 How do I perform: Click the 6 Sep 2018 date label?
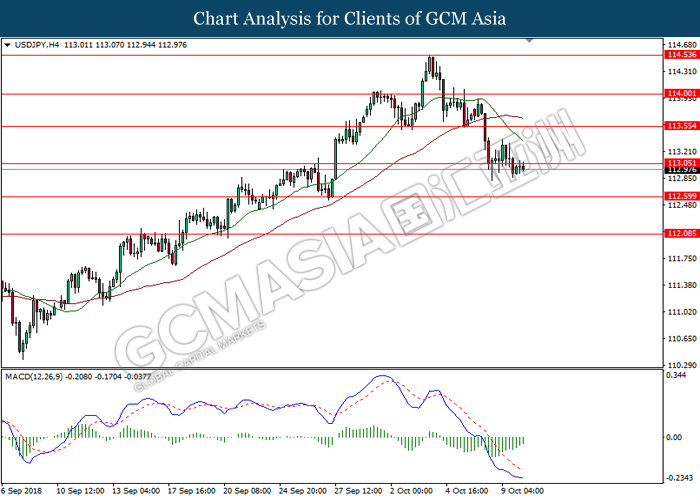21,491
